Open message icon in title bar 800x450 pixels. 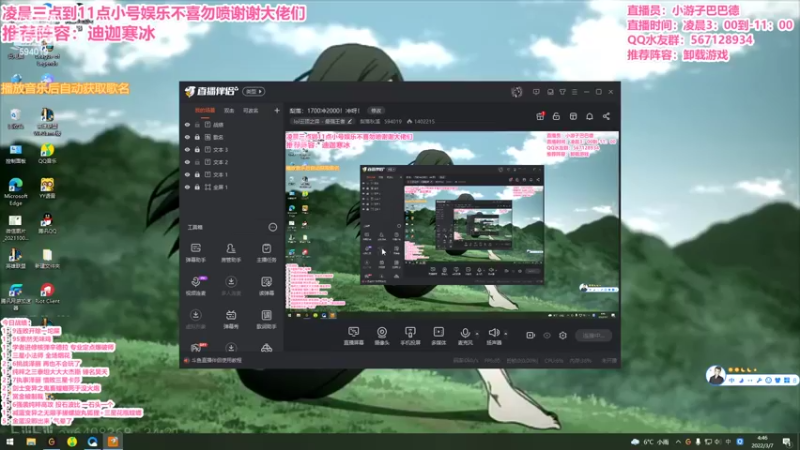click(536, 92)
